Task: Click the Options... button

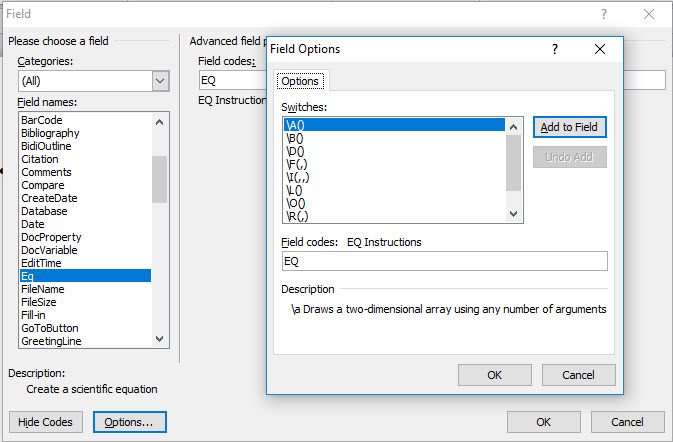Action: click(129, 422)
